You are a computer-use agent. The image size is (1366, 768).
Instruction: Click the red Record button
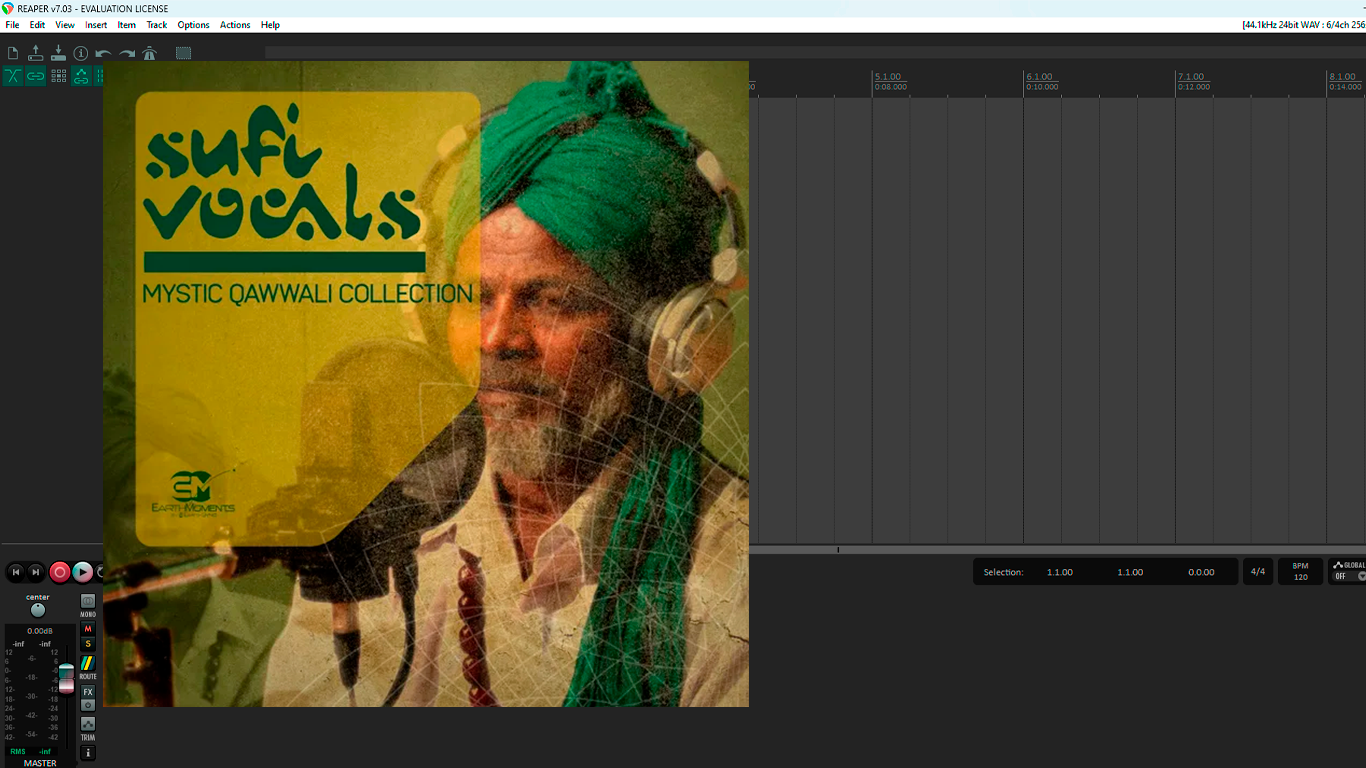[60, 572]
